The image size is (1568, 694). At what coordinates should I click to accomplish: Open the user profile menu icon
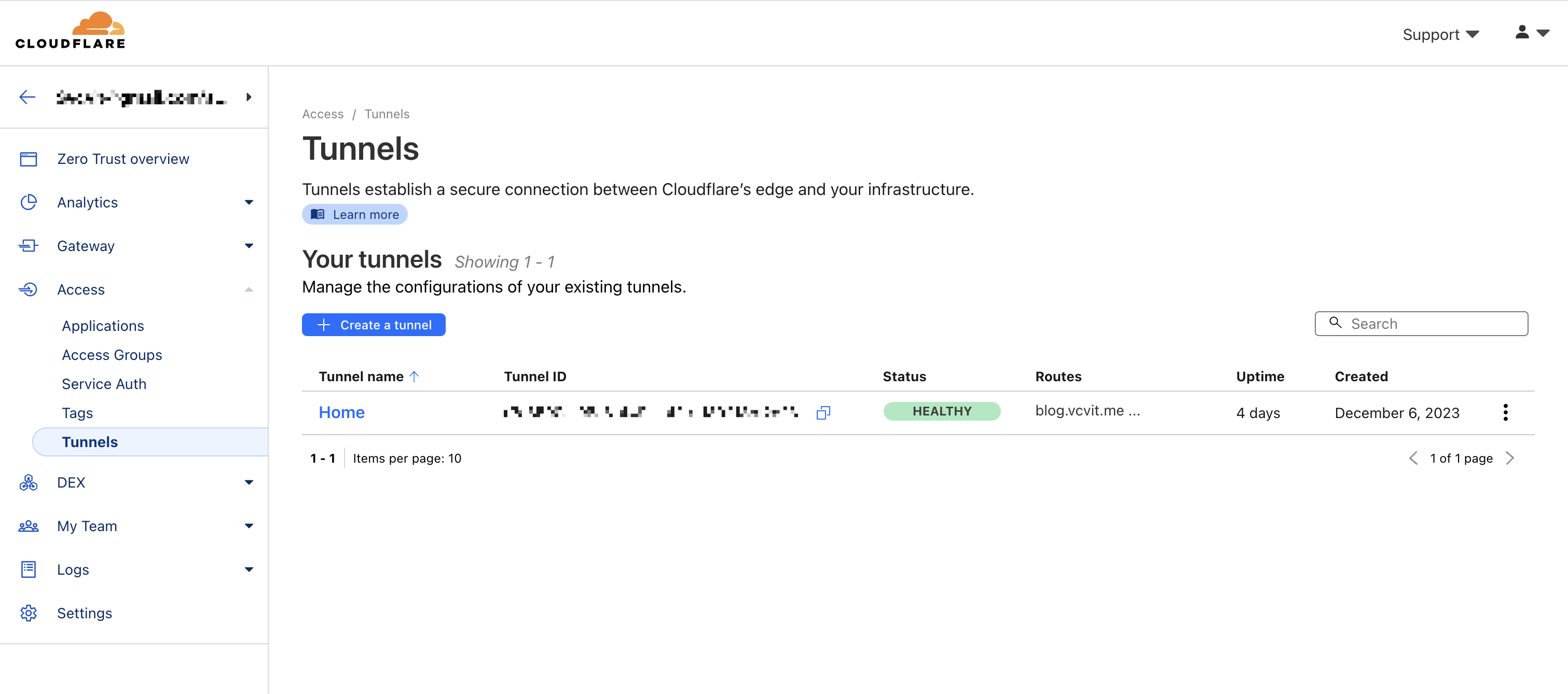[x=1532, y=32]
